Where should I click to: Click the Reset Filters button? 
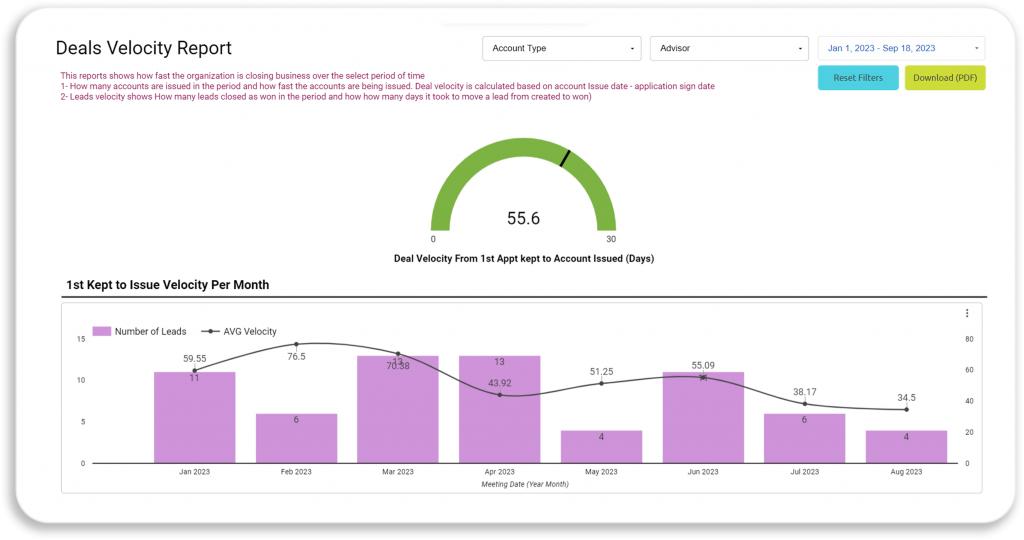pos(858,78)
